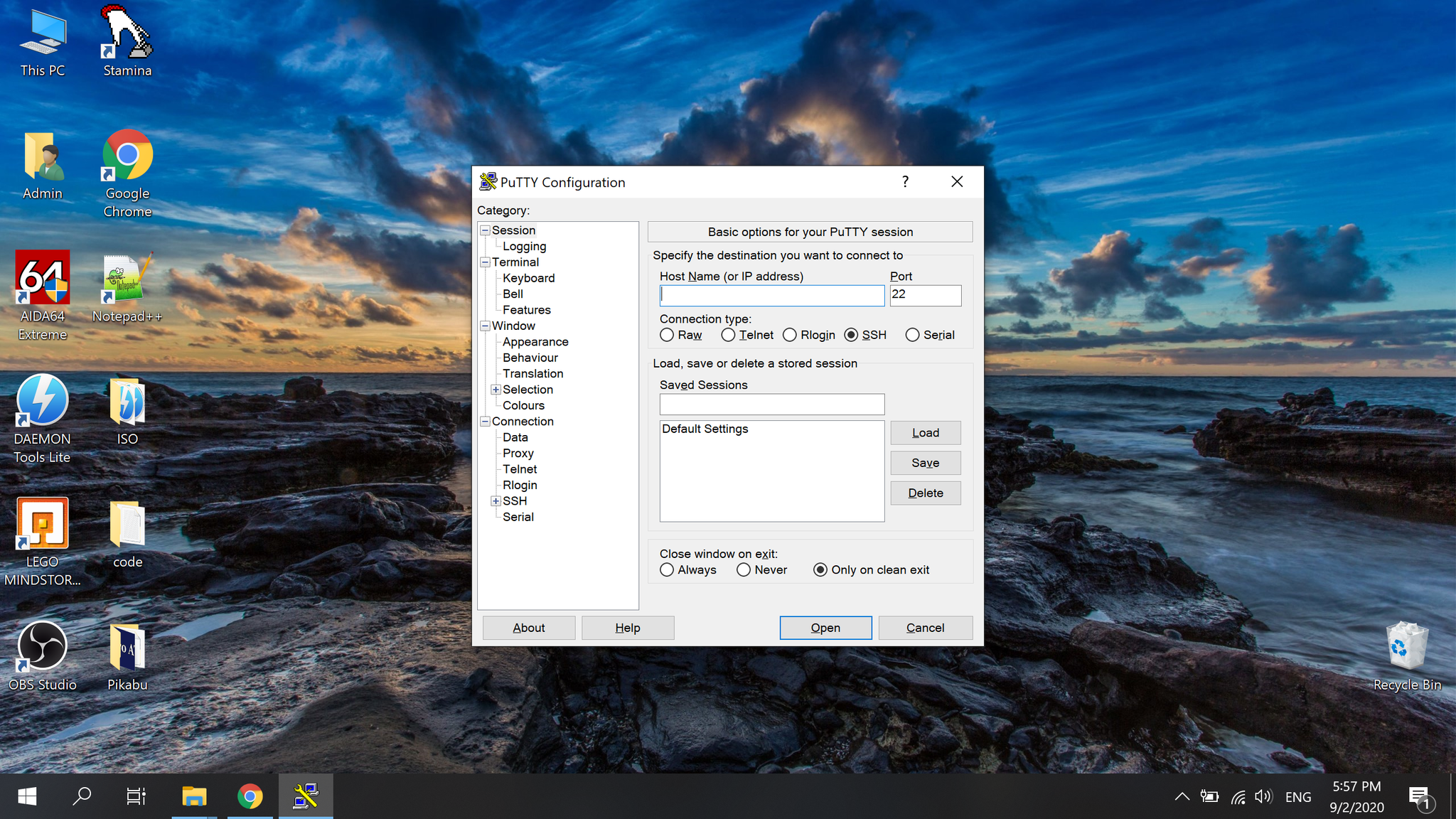Open Task View in the taskbar
Image resolution: width=1456 pixels, height=819 pixels.
[136, 796]
